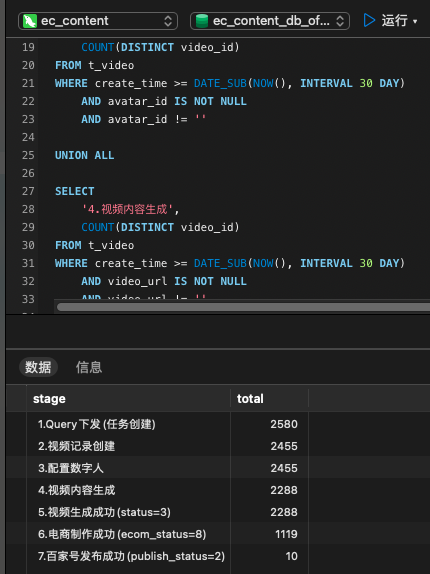The height and width of the screenshot is (574, 430).
Task: Click 'AND avatar_id IS NOT NULL' on line 22
Action: [x=164, y=101]
